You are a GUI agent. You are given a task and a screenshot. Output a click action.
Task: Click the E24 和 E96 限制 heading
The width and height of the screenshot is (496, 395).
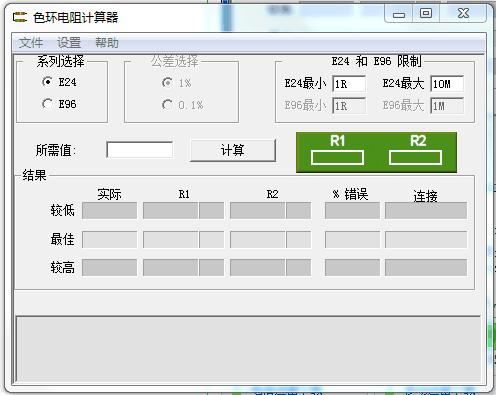376,61
